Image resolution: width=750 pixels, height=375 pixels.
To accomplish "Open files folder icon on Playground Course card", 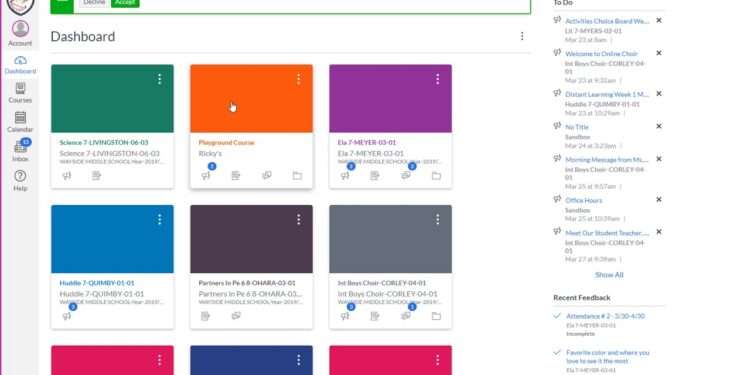I will (297, 176).
